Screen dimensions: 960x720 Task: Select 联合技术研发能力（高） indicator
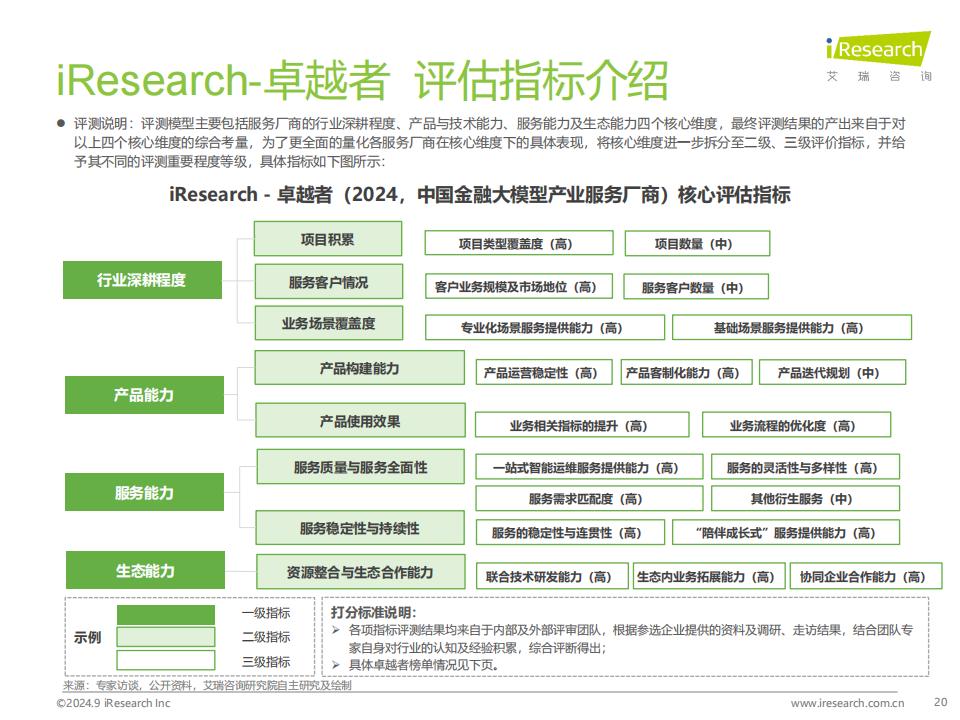pos(552,576)
